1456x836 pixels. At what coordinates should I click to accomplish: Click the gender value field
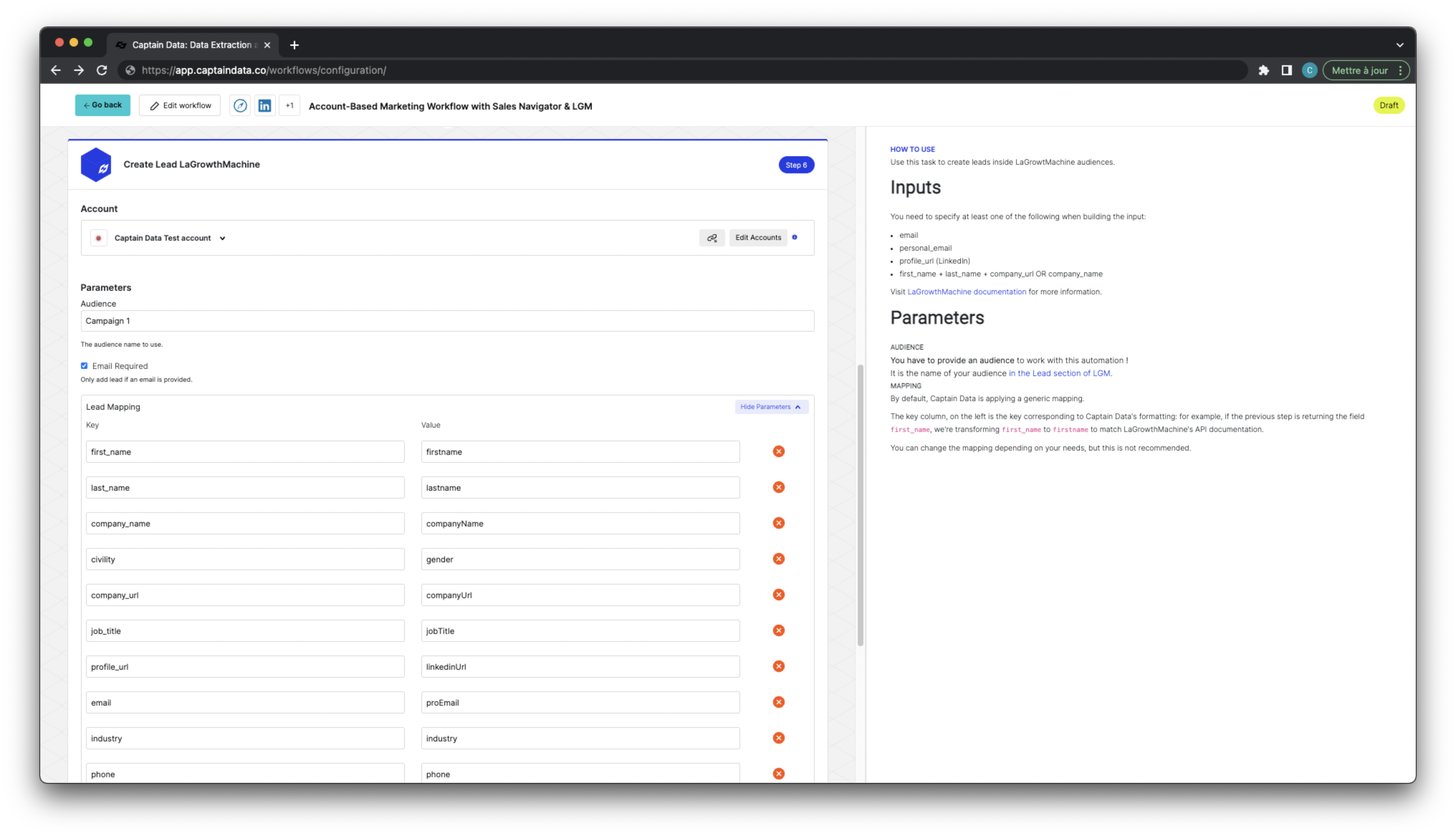tap(580, 559)
